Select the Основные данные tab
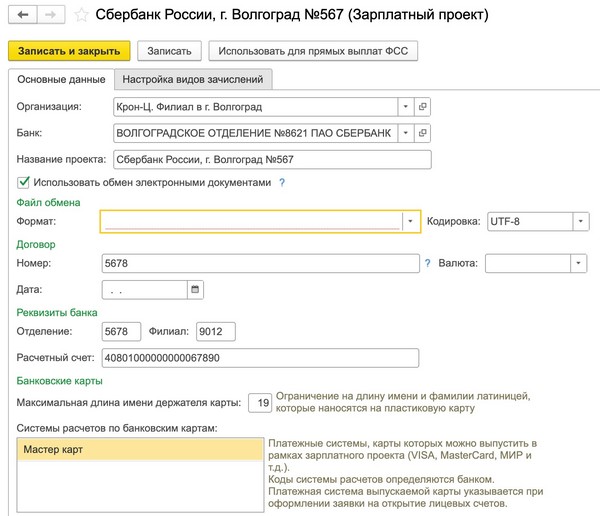Screen dimensions: 600x516 (x=60, y=79)
